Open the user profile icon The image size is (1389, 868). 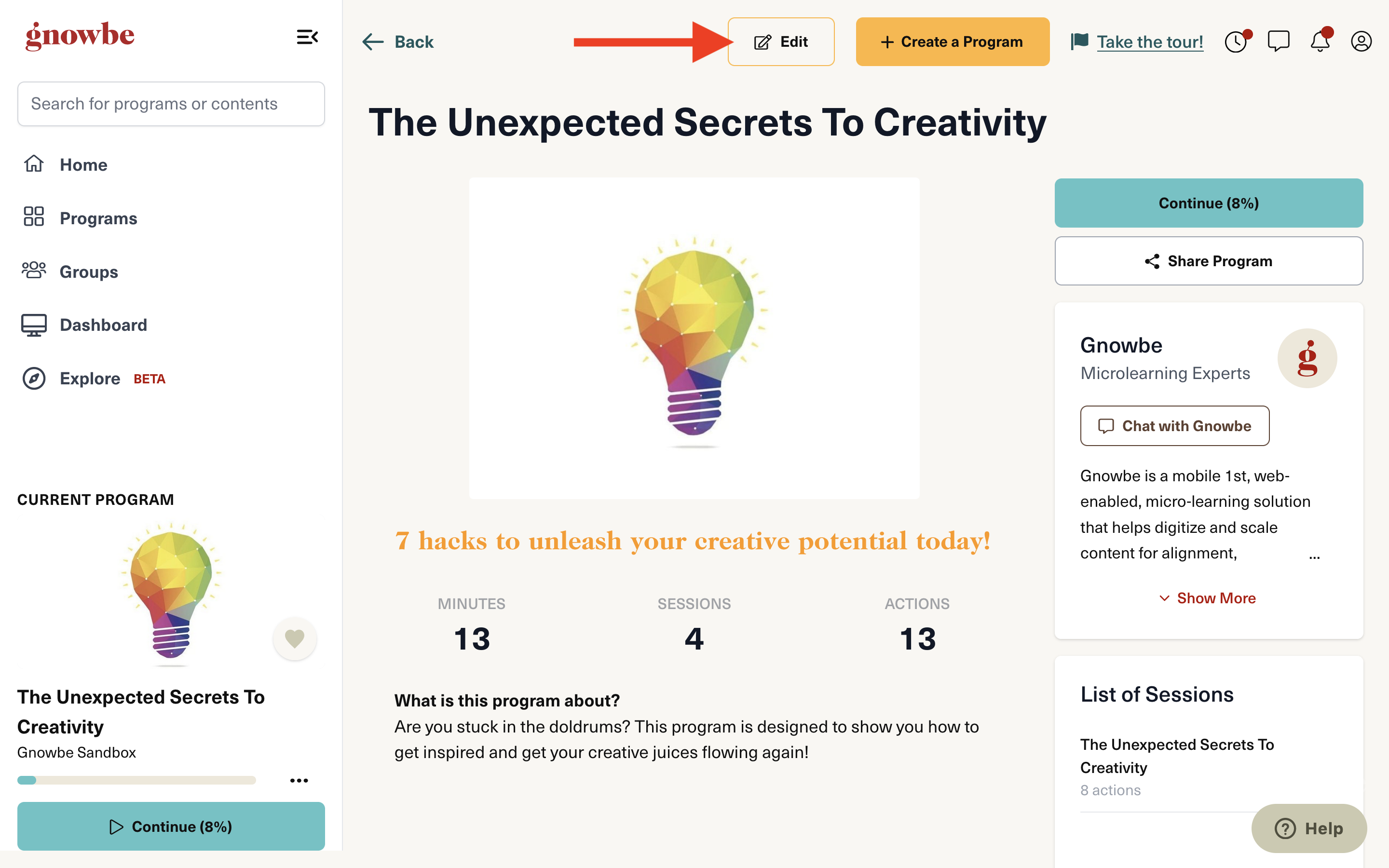pos(1361,41)
